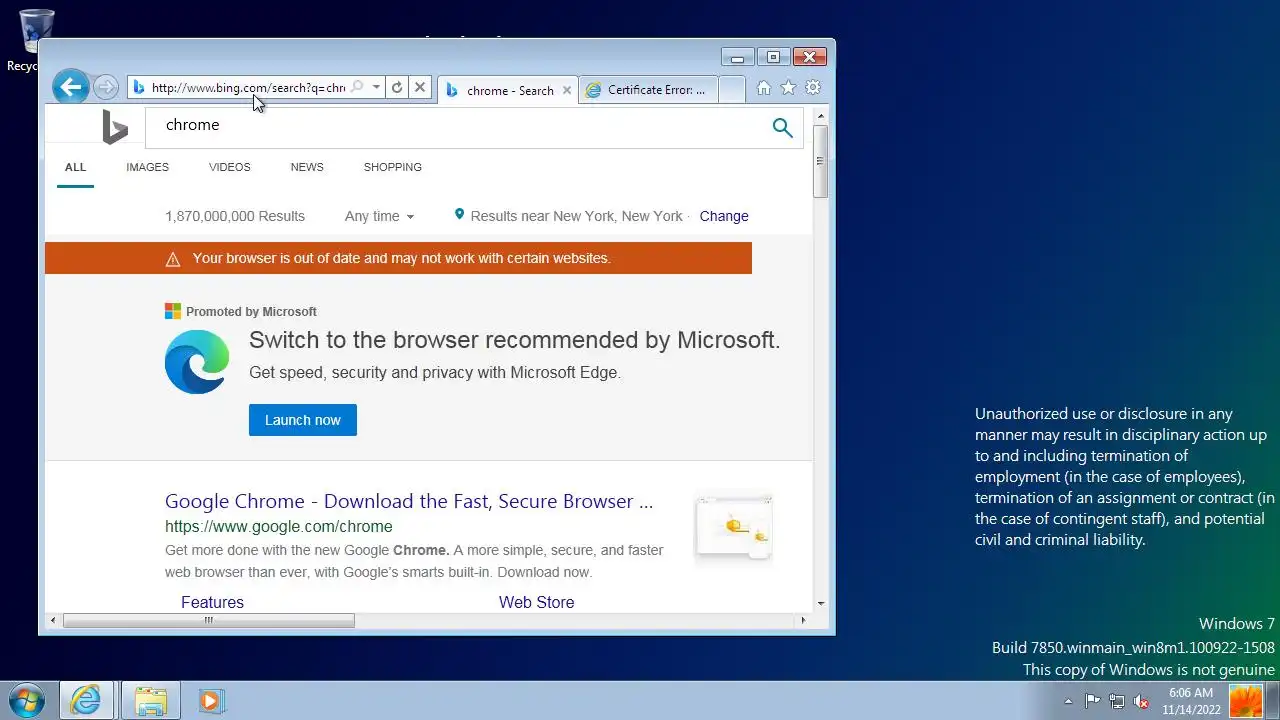The height and width of the screenshot is (720, 1280).
Task: Select the NEWS results tab
Action: pos(307,167)
